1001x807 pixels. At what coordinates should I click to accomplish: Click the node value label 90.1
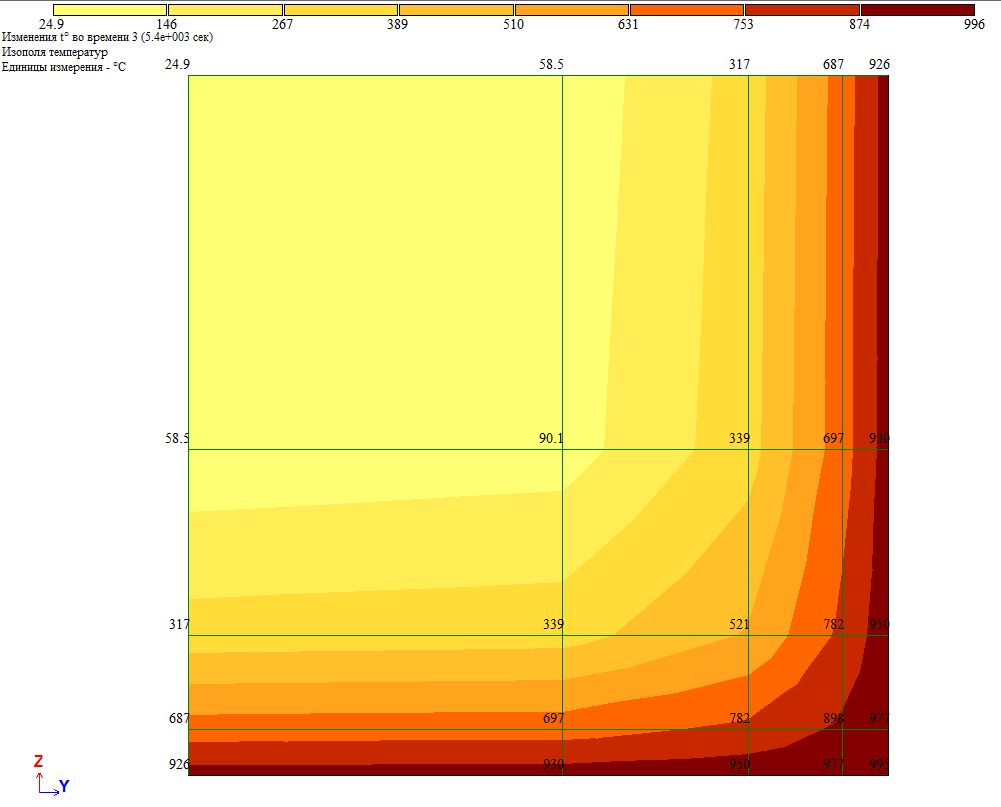pyautogui.click(x=551, y=438)
